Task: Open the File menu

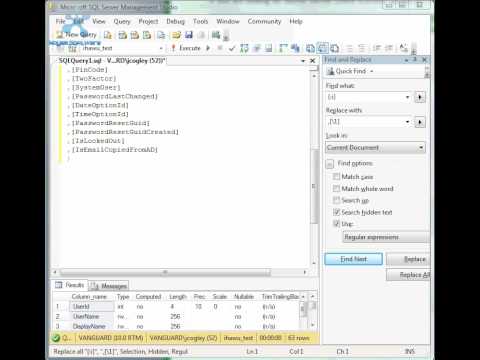Action: tap(60, 21)
